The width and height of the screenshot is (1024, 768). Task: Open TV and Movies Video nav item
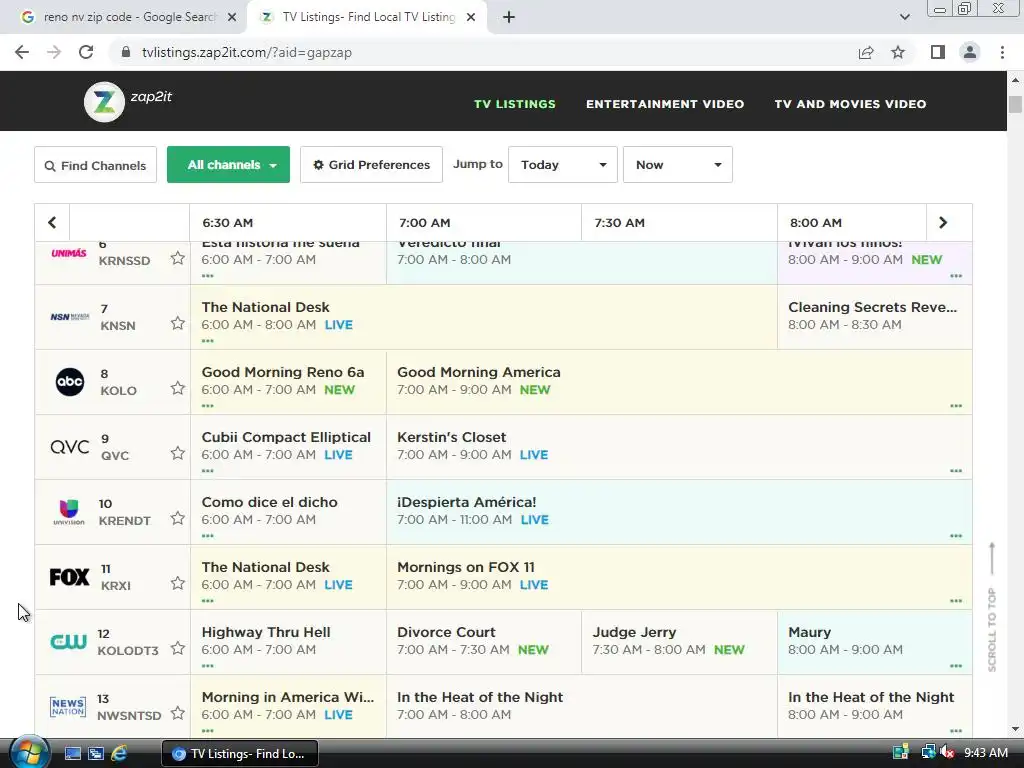click(850, 104)
